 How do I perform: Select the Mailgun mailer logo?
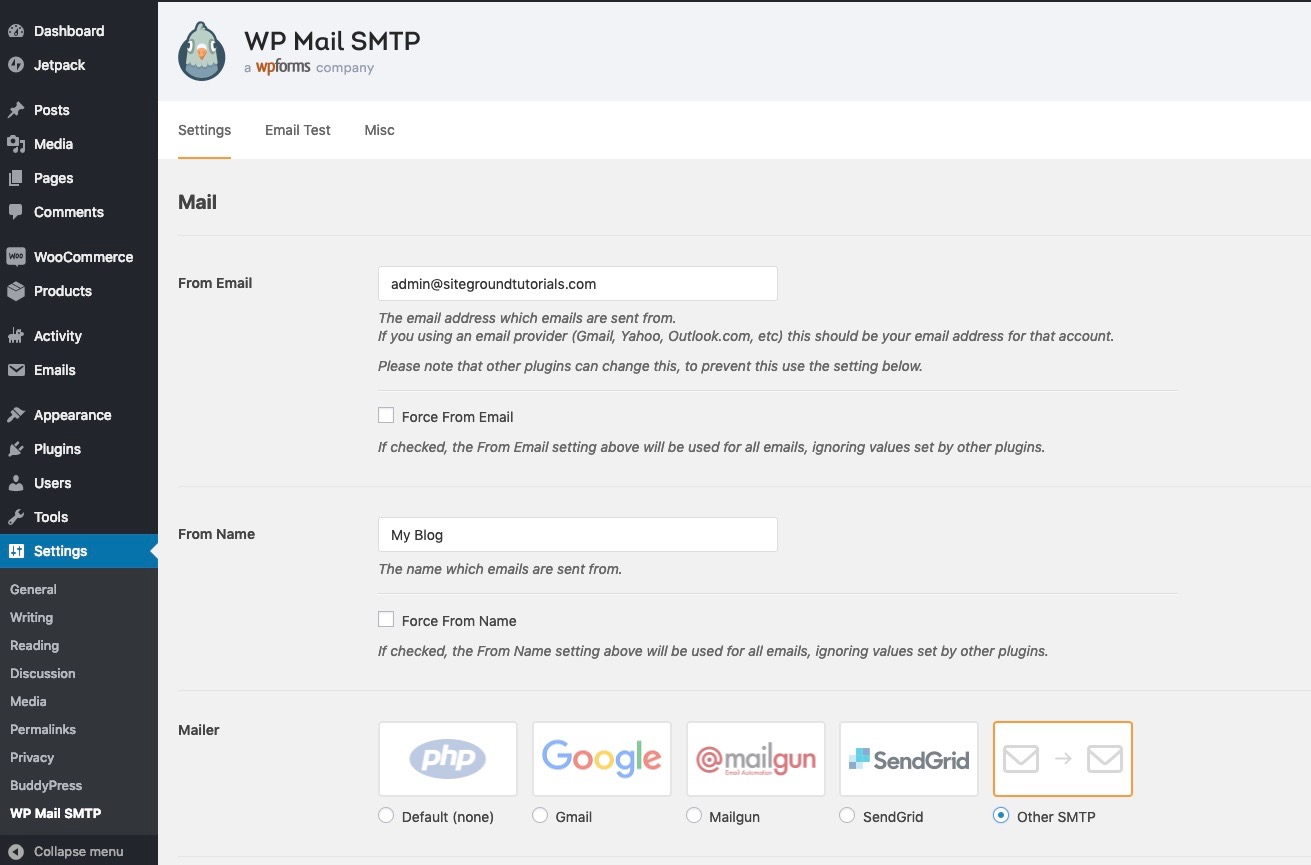(x=755, y=758)
